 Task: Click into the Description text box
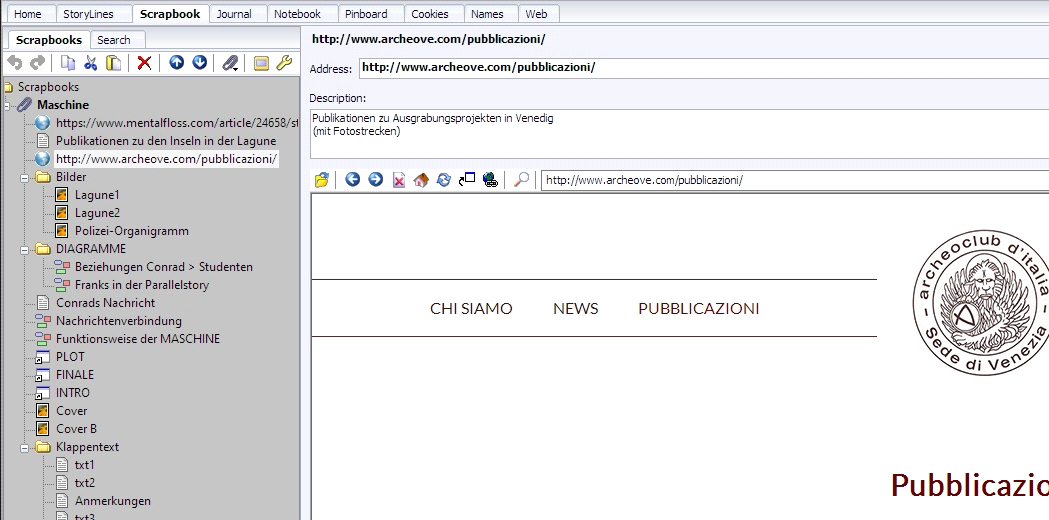[679, 134]
